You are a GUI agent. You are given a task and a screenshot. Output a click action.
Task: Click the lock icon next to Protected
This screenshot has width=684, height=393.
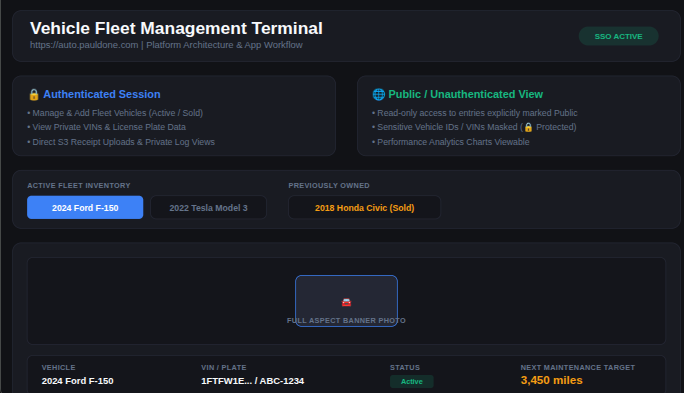point(528,127)
